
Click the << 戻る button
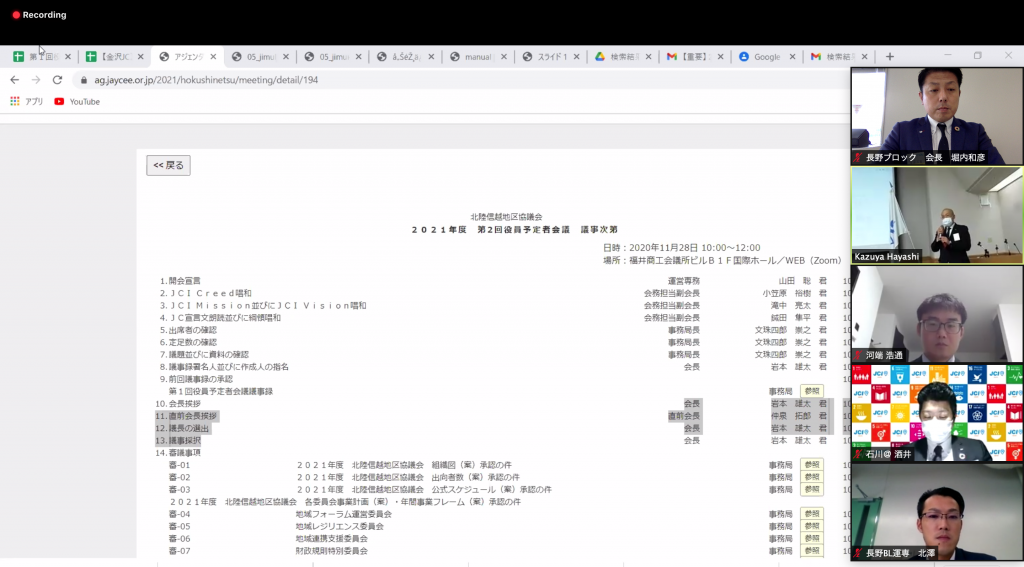click(x=168, y=165)
